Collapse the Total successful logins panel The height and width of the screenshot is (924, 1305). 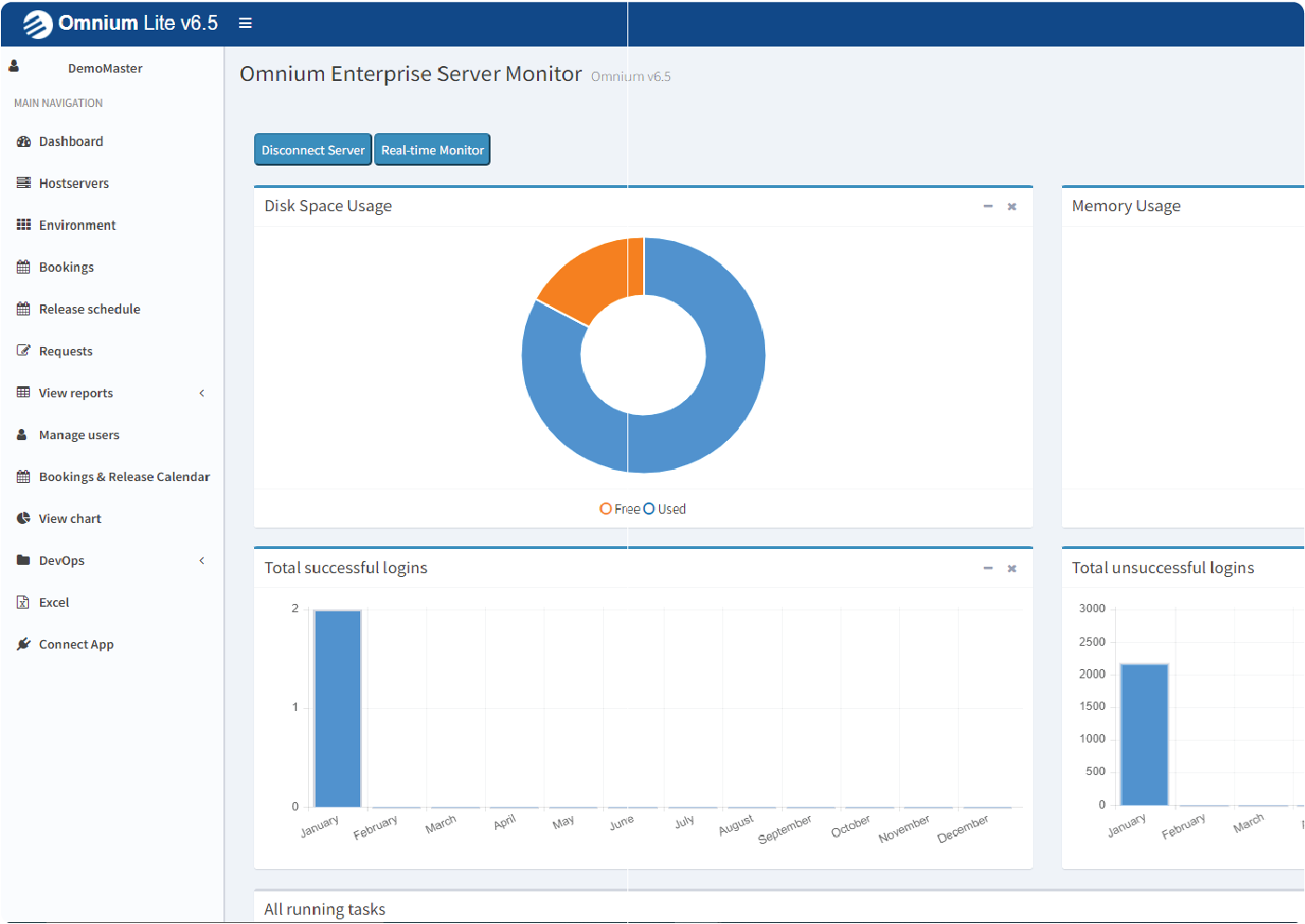pyautogui.click(x=989, y=569)
